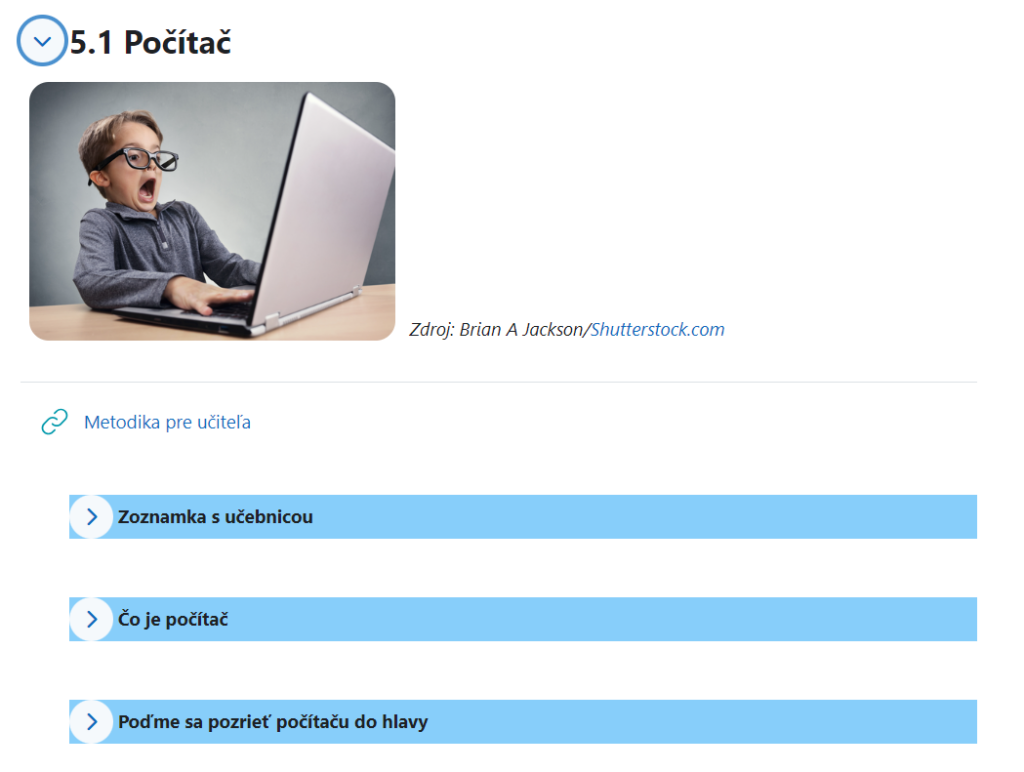Click the word Počítač in the main heading

click(178, 42)
